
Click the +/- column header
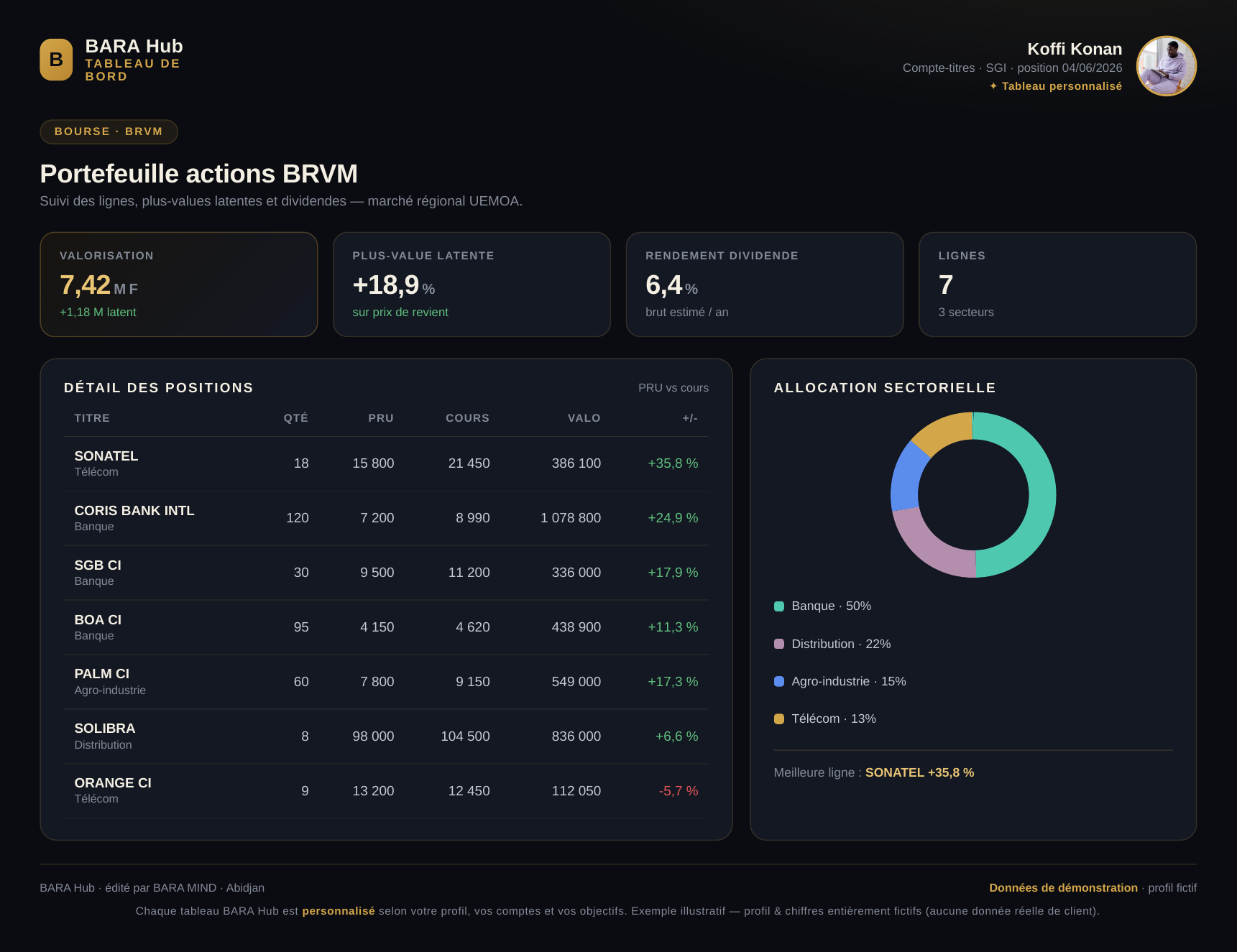(x=690, y=418)
